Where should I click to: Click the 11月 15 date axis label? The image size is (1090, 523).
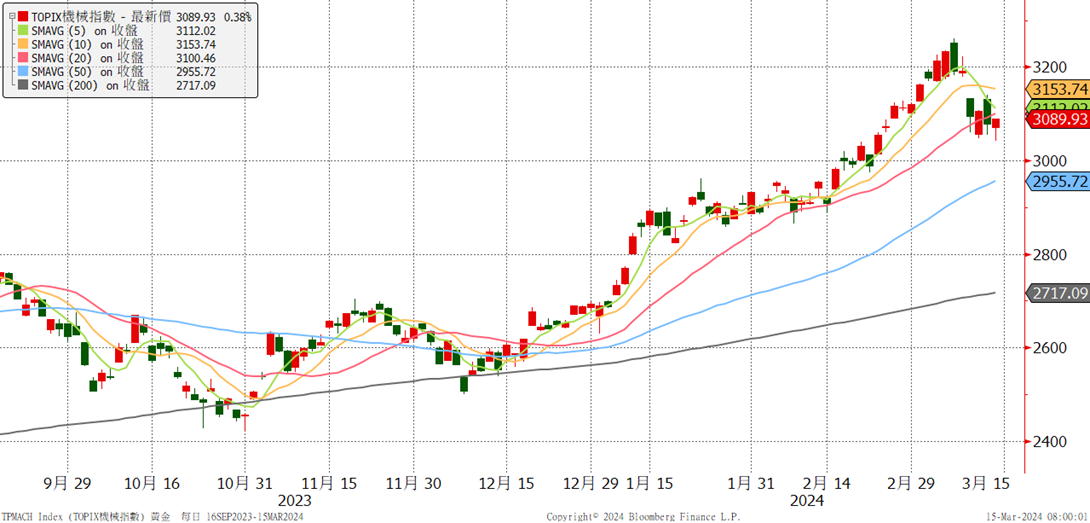pyautogui.click(x=329, y=482)
